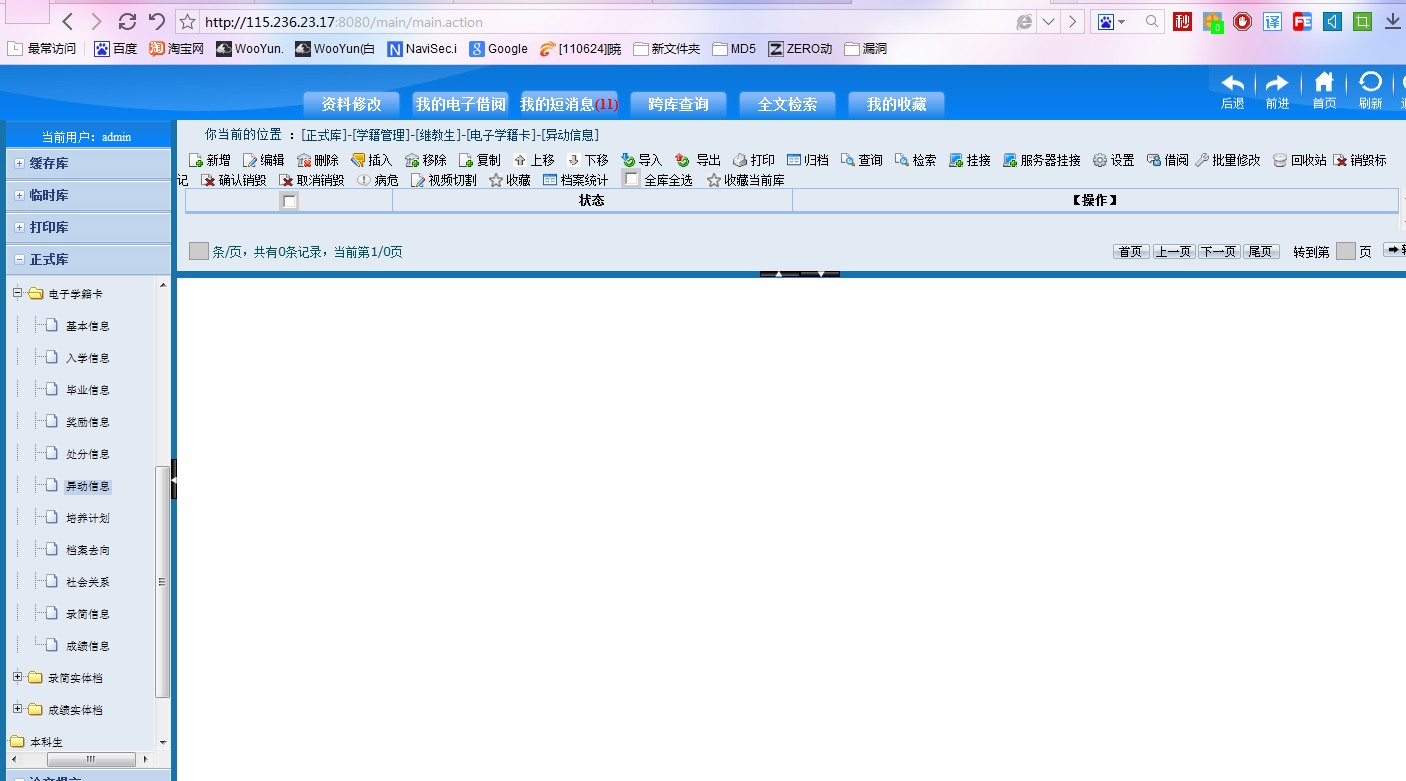
Task: Open the 资料修改 tab
Action: [352, 104]
